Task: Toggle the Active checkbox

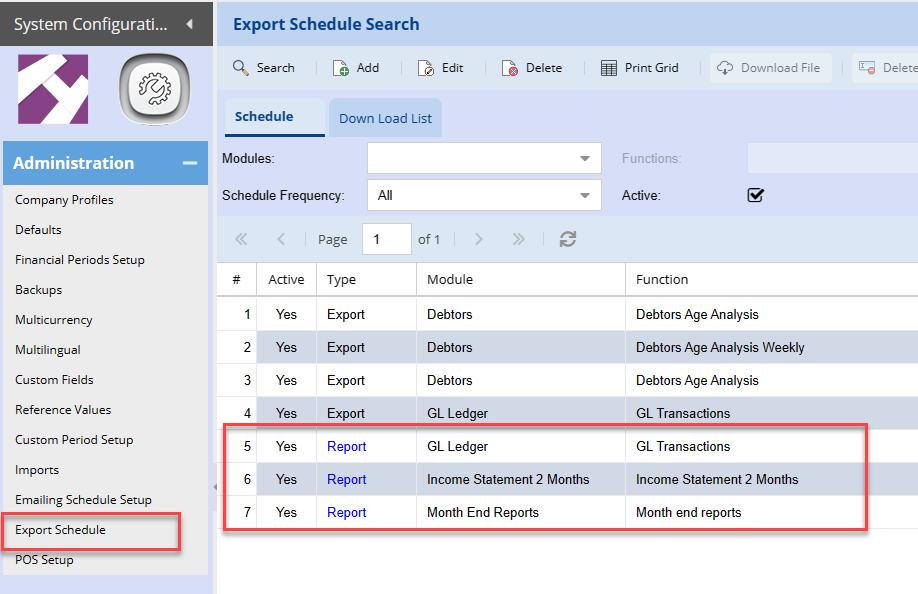Action: coord(756,195)
